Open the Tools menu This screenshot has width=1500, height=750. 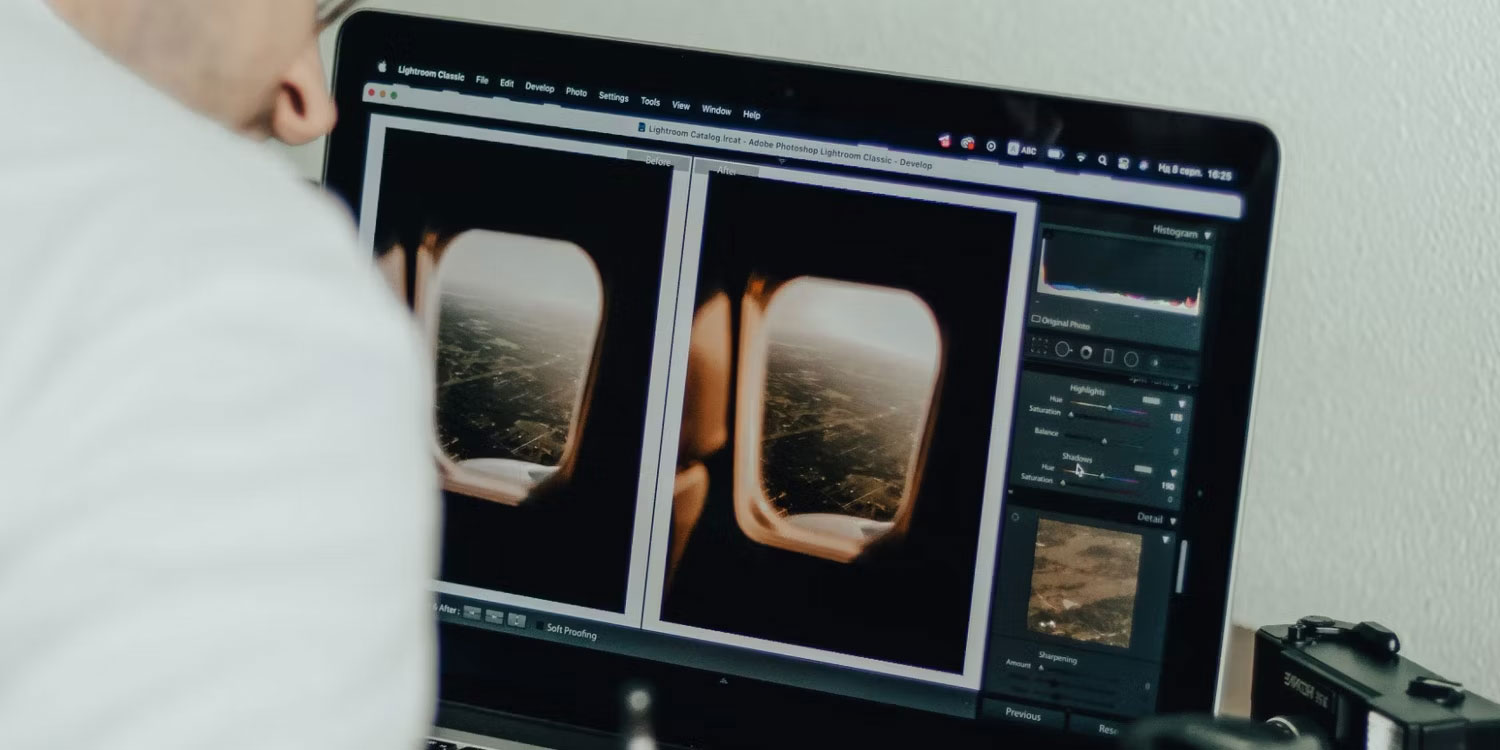(650, 102)
